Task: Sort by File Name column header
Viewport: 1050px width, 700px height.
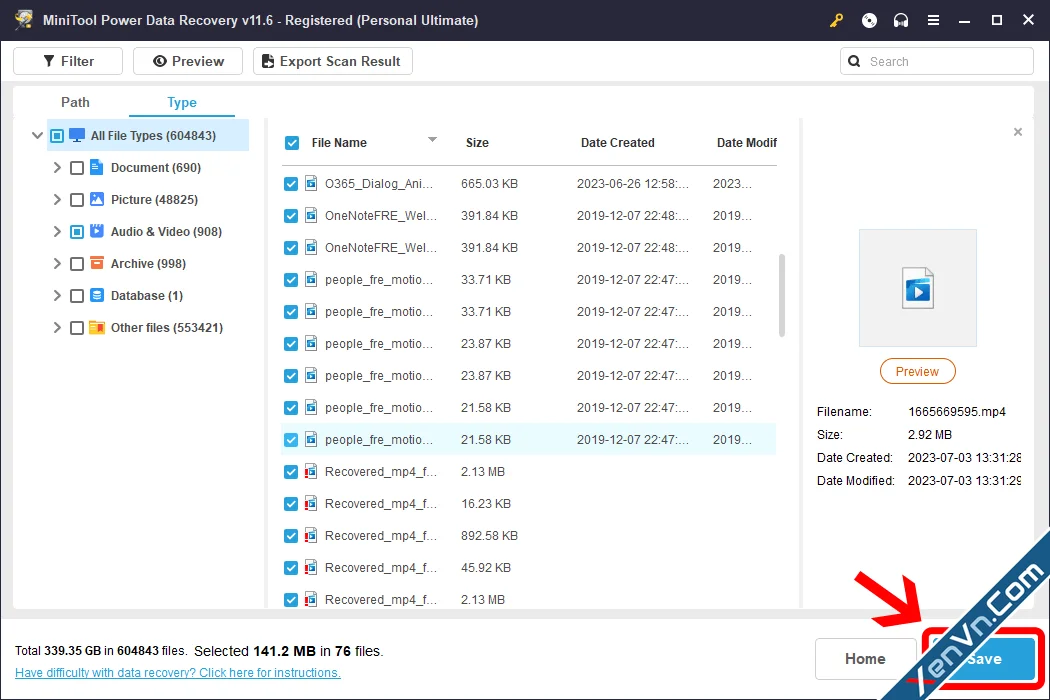Action: [x=339, y=143]
